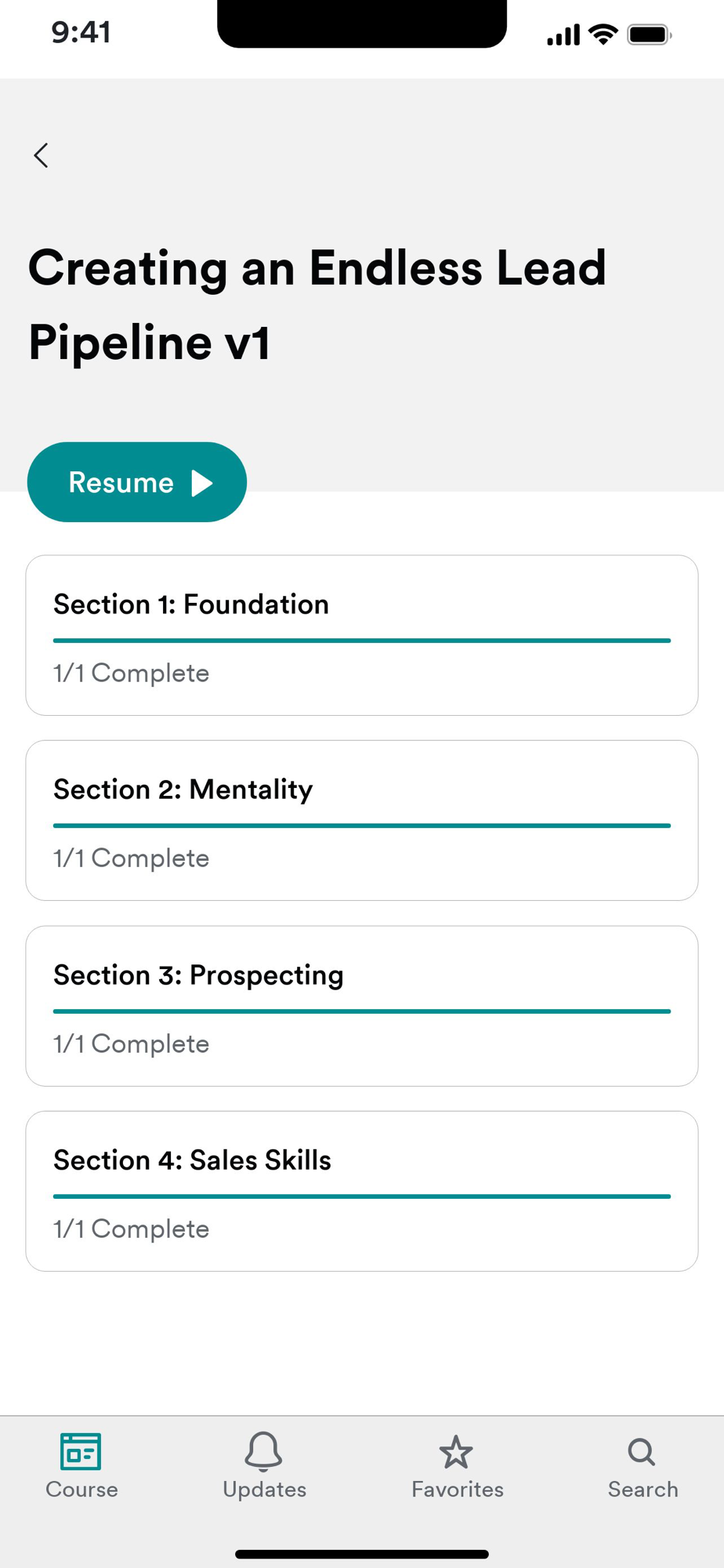Screen dimensions: 724x1568
Task: Open Search via magnifying glass icon
Action: click(x=642, y=1452)
